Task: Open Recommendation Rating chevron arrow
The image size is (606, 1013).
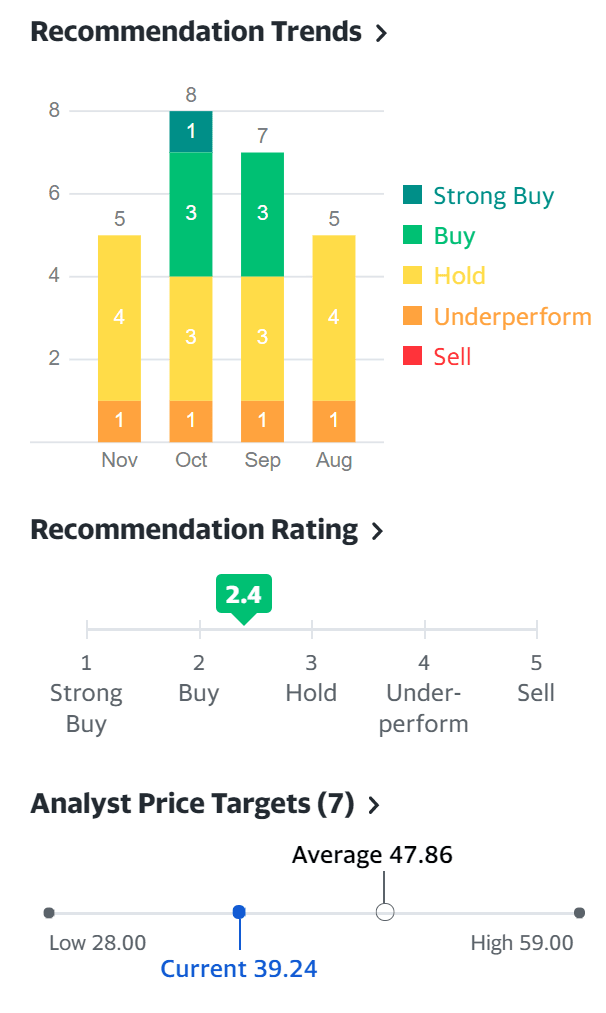Action: 377,531
